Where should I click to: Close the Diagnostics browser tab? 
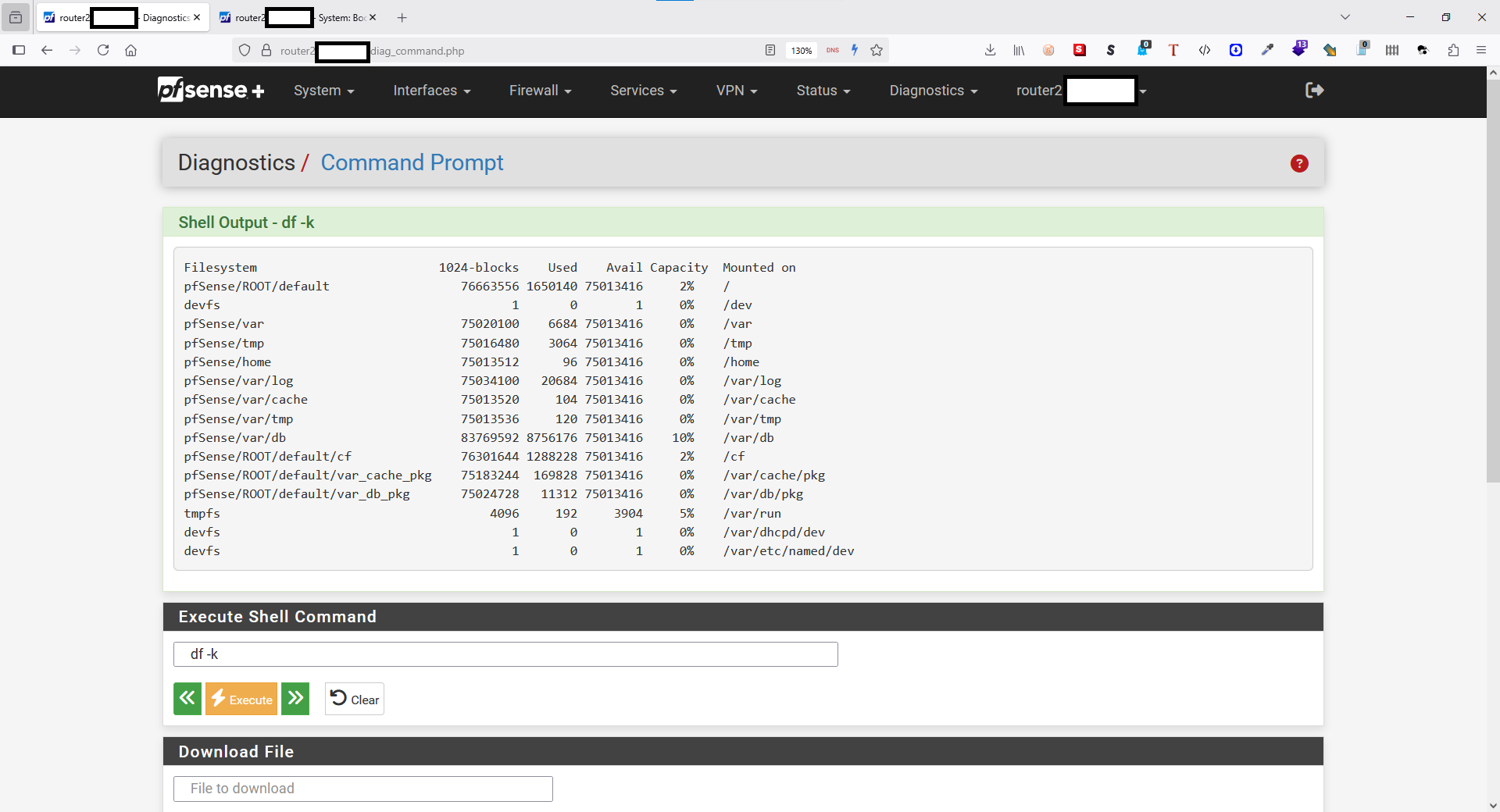pos(197,17)
